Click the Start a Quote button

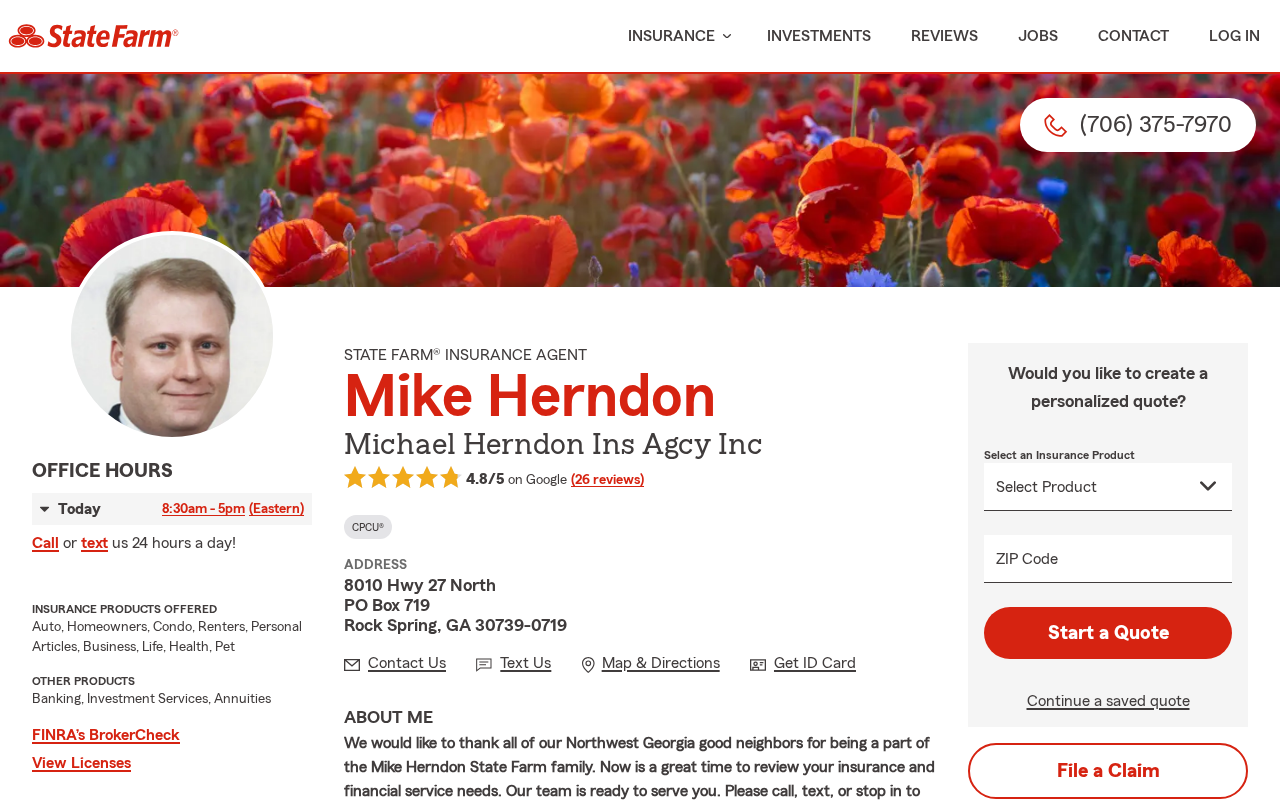point(1108,633)
